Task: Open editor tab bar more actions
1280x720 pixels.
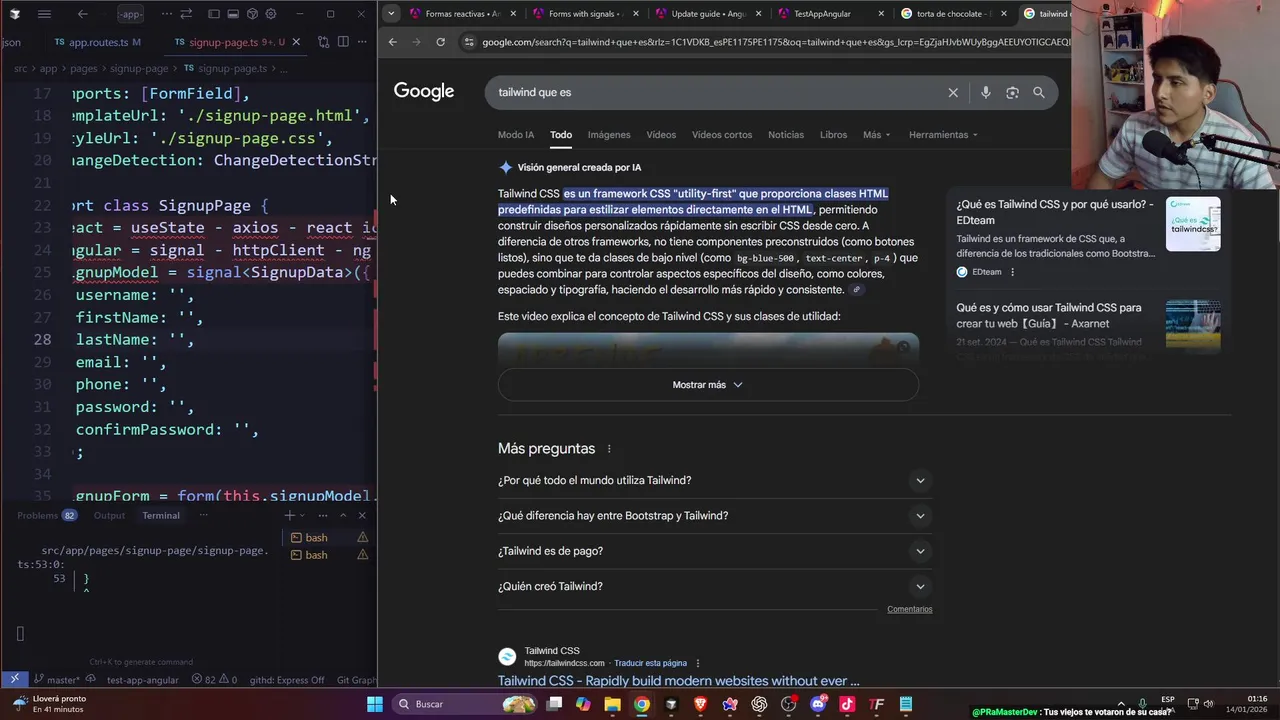Action: click(363, 42)
